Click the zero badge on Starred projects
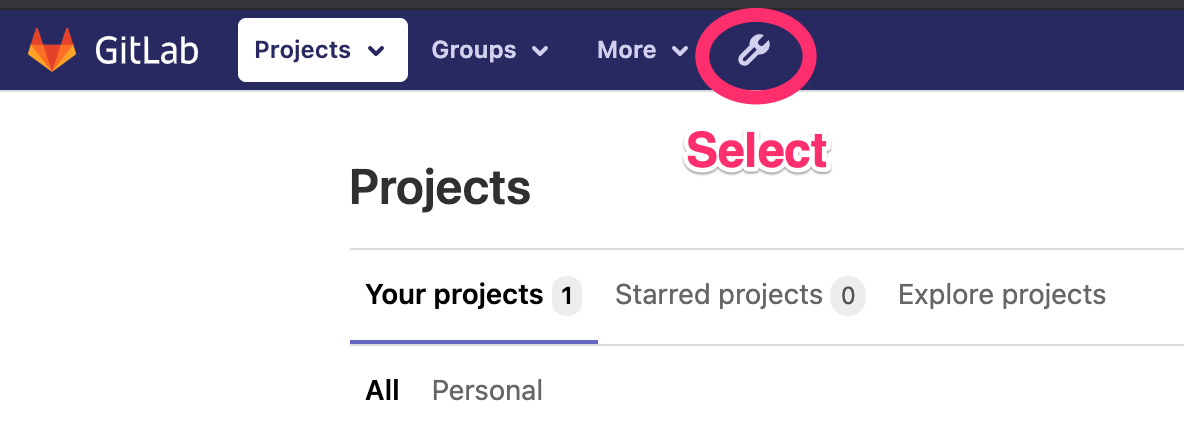 click(848, 295)
